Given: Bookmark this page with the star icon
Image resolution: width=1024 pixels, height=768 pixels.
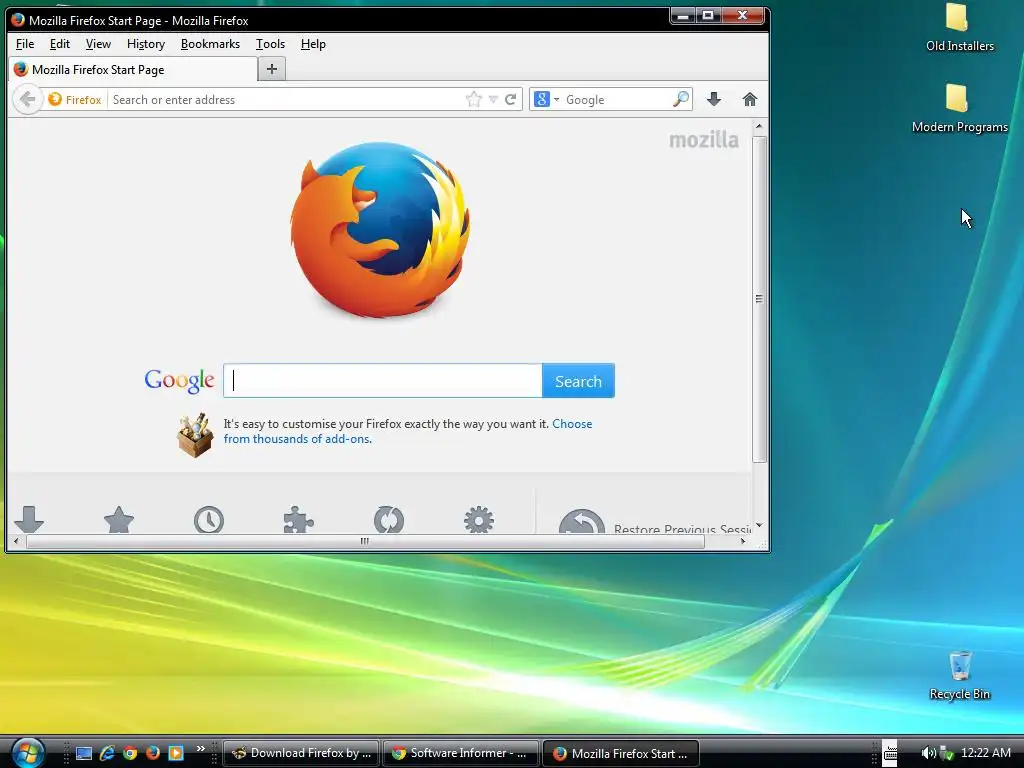Looking at the screenshot, I should pyautogui.click(x=473, y=99).
